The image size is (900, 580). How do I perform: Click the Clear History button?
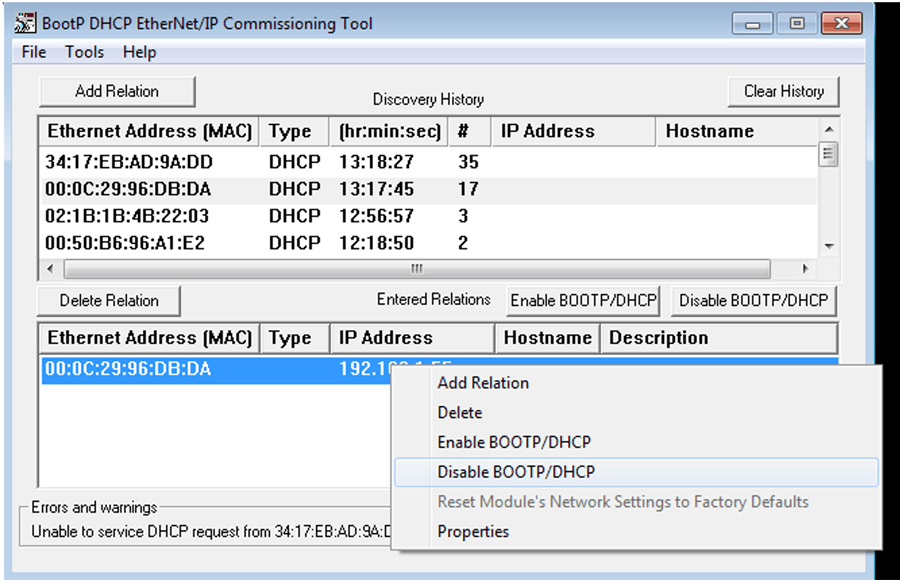783,91
